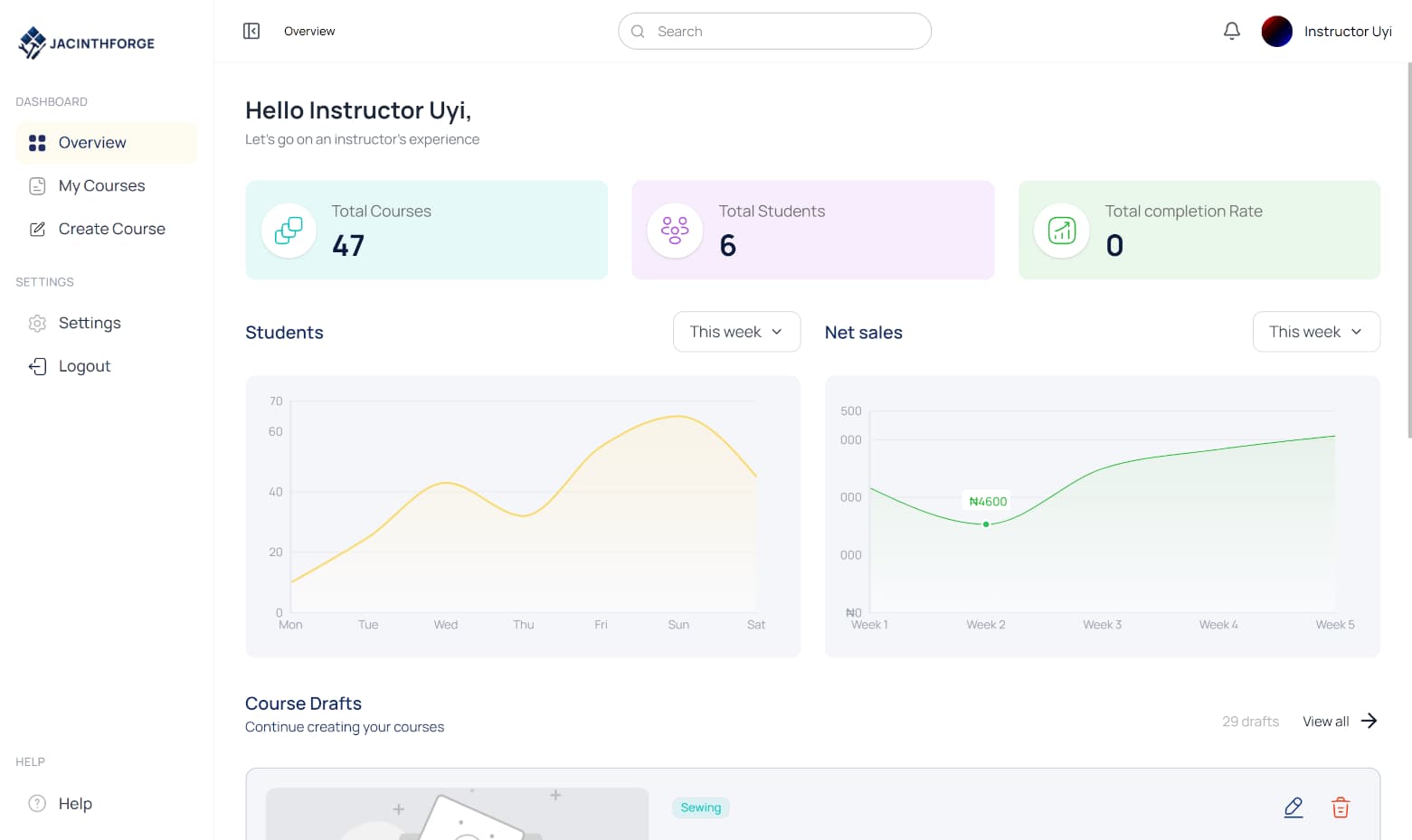Open notifications bell

click(x=1232, y=32)
